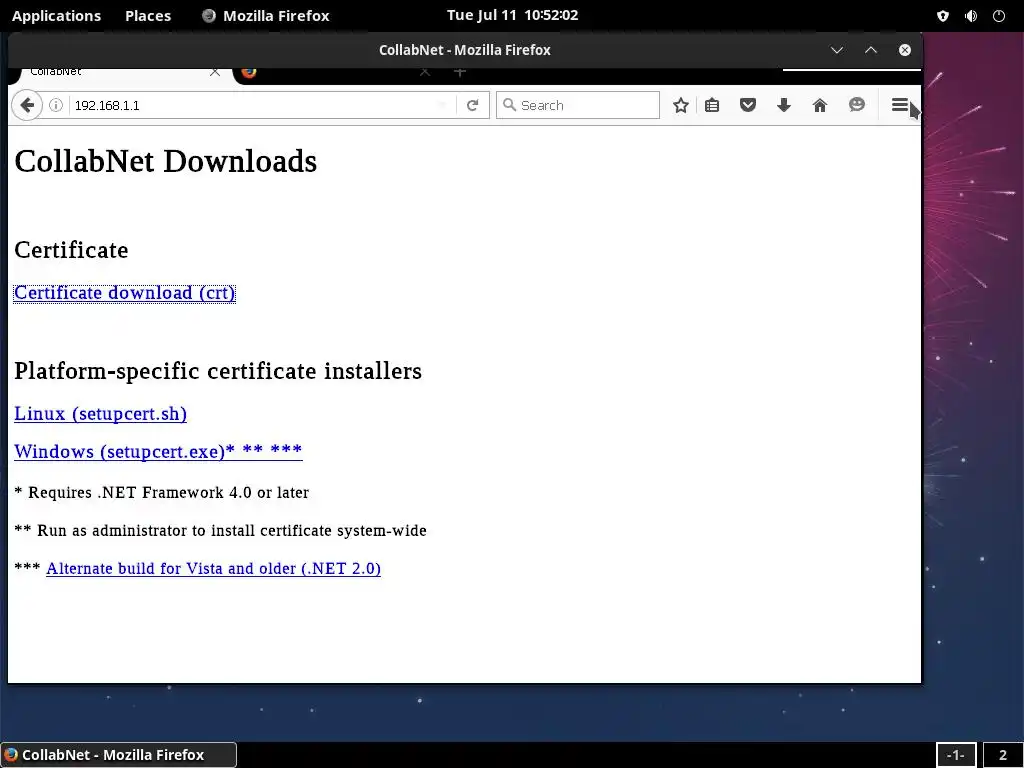Download Certificate download (crt) link
Screen dimensions: 1024x768
(x=124, y=293)
